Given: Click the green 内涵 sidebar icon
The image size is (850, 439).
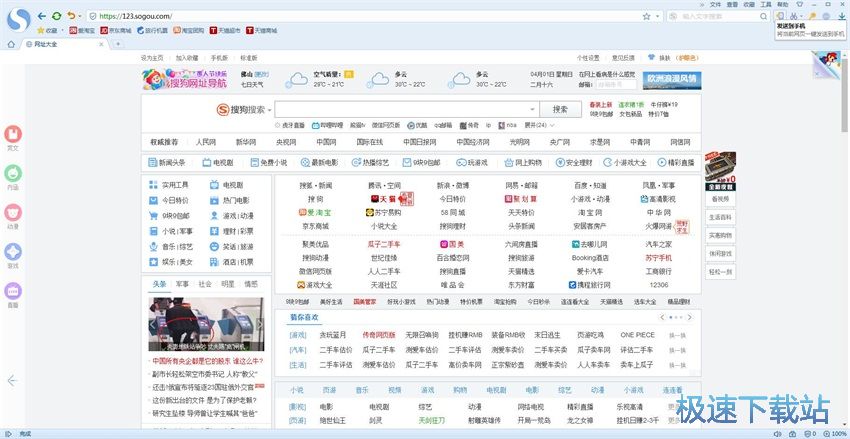Looking at the screenshot, I should (x=13, y=173).
